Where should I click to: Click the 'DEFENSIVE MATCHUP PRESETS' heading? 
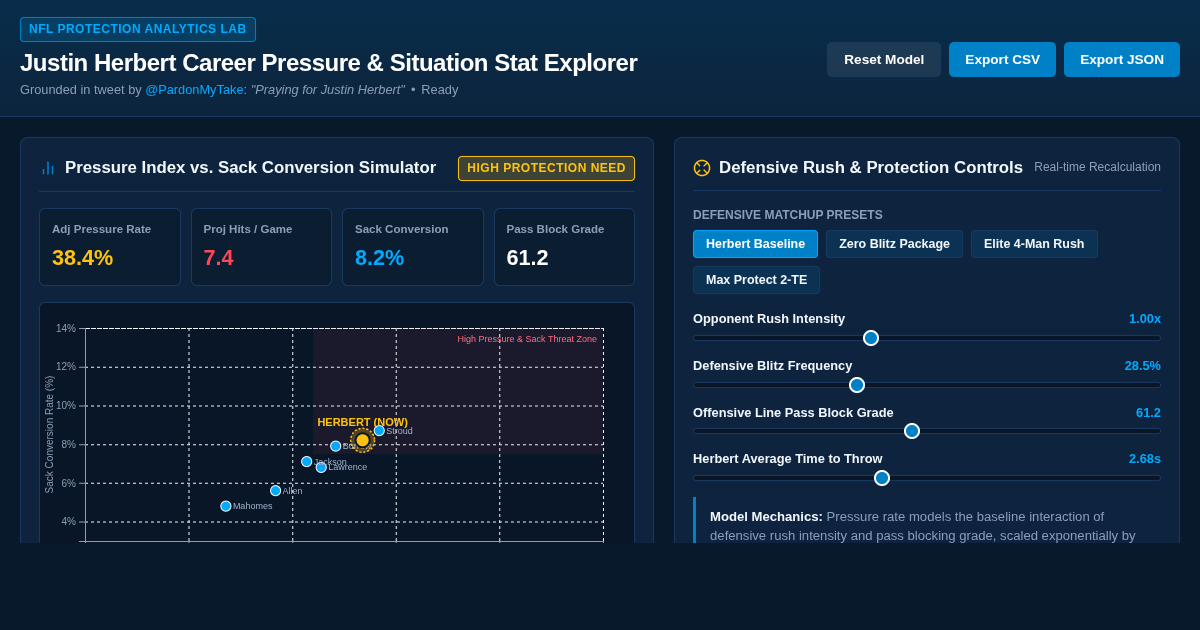tap(788, 215)
